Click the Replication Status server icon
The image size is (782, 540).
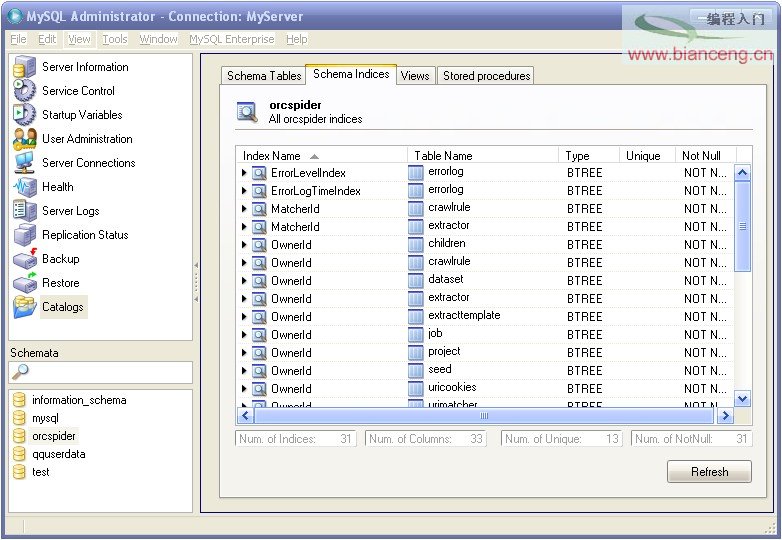click(x=24, y=235)
